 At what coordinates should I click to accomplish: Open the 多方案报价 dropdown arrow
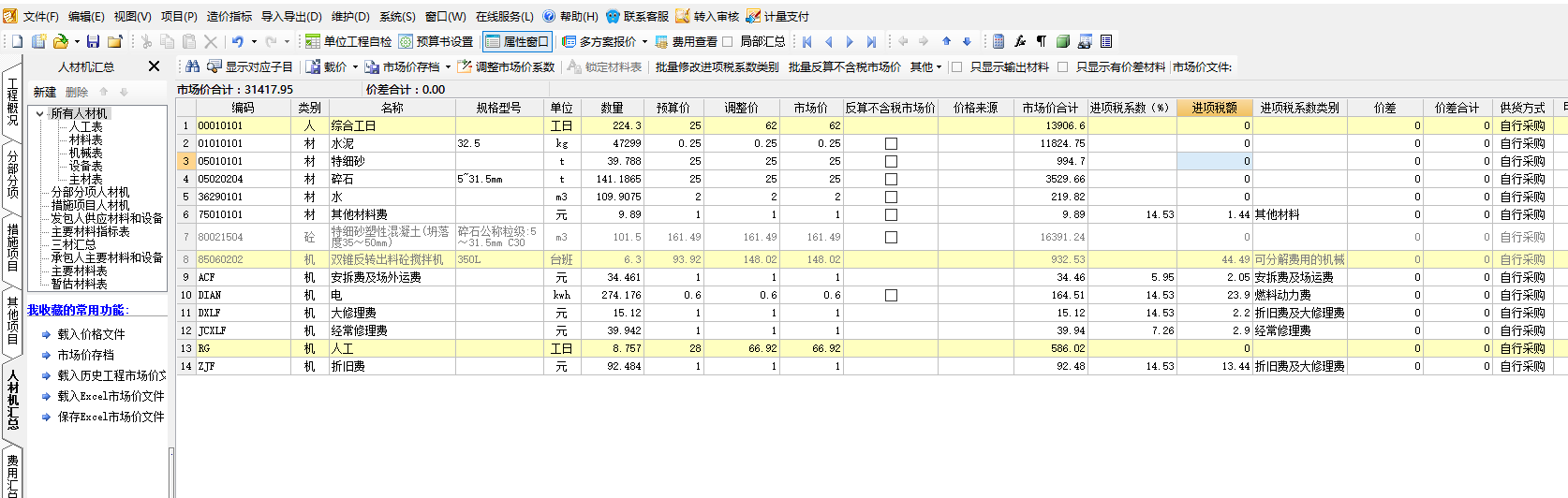click(x=644, y=41)
